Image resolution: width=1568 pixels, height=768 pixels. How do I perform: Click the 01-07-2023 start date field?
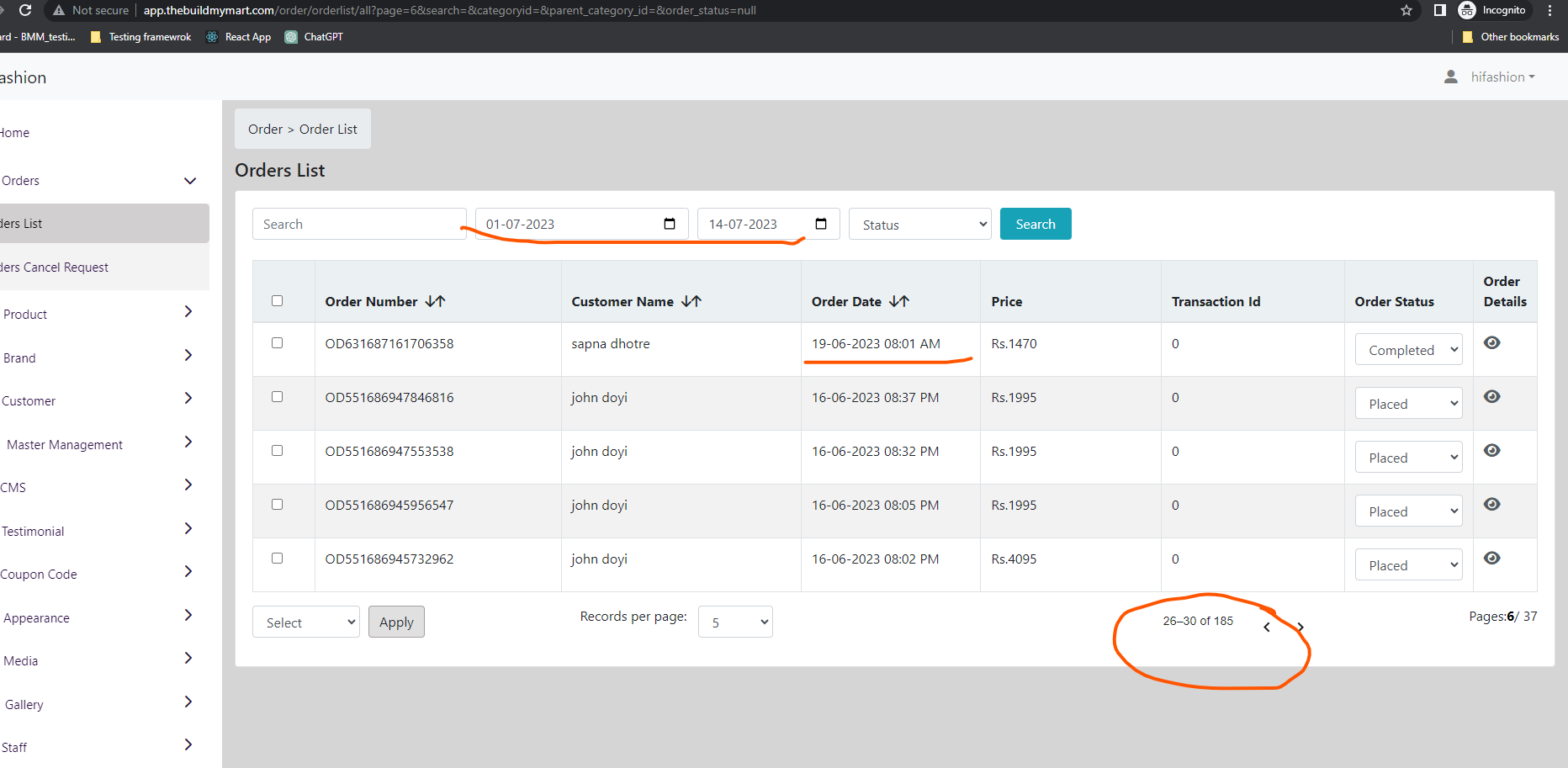click(x=582, y=224)
